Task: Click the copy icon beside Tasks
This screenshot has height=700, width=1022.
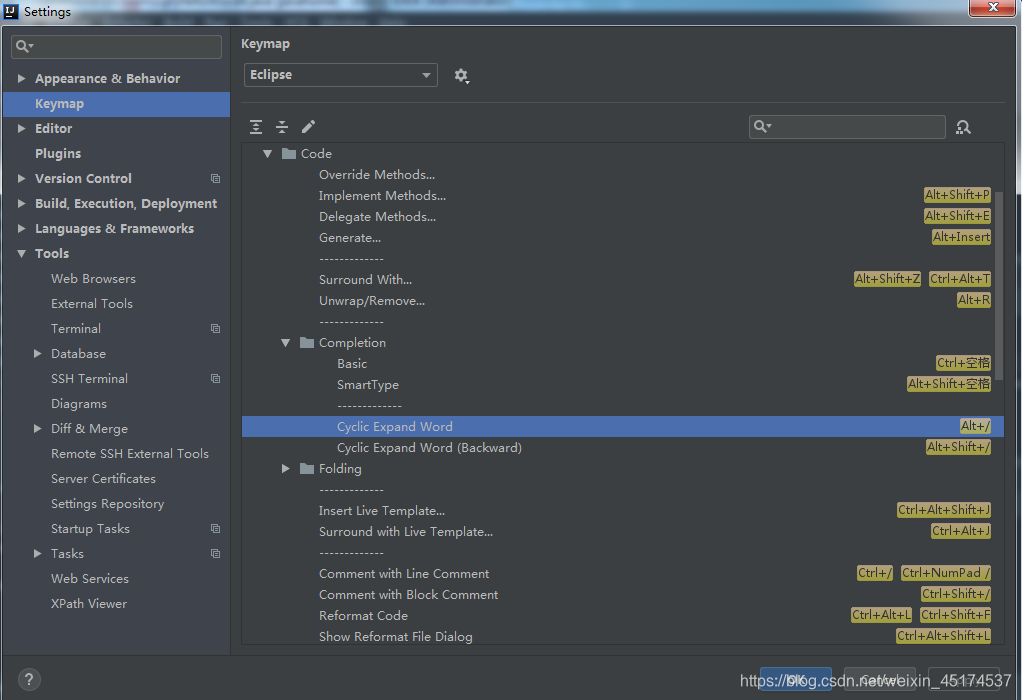Action: pyautogui.click(x=216, y=553)
